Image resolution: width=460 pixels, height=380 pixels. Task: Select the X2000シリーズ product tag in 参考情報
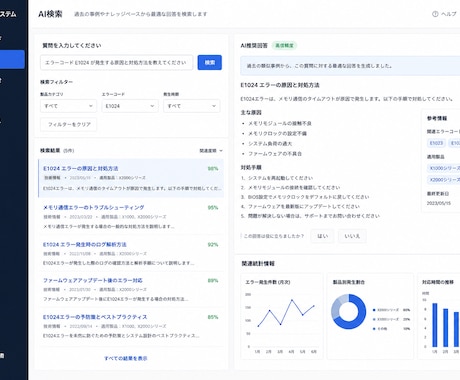coord(444,180)
